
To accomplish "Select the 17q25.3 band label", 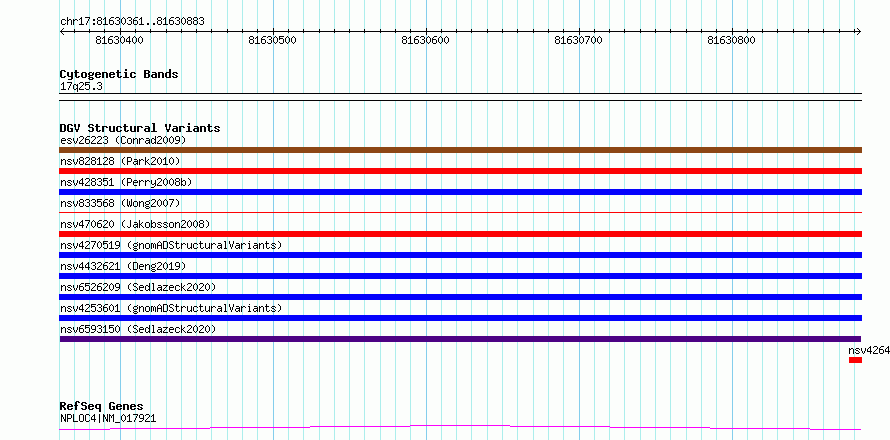I will pyautogui.click(x=81, y=87).
